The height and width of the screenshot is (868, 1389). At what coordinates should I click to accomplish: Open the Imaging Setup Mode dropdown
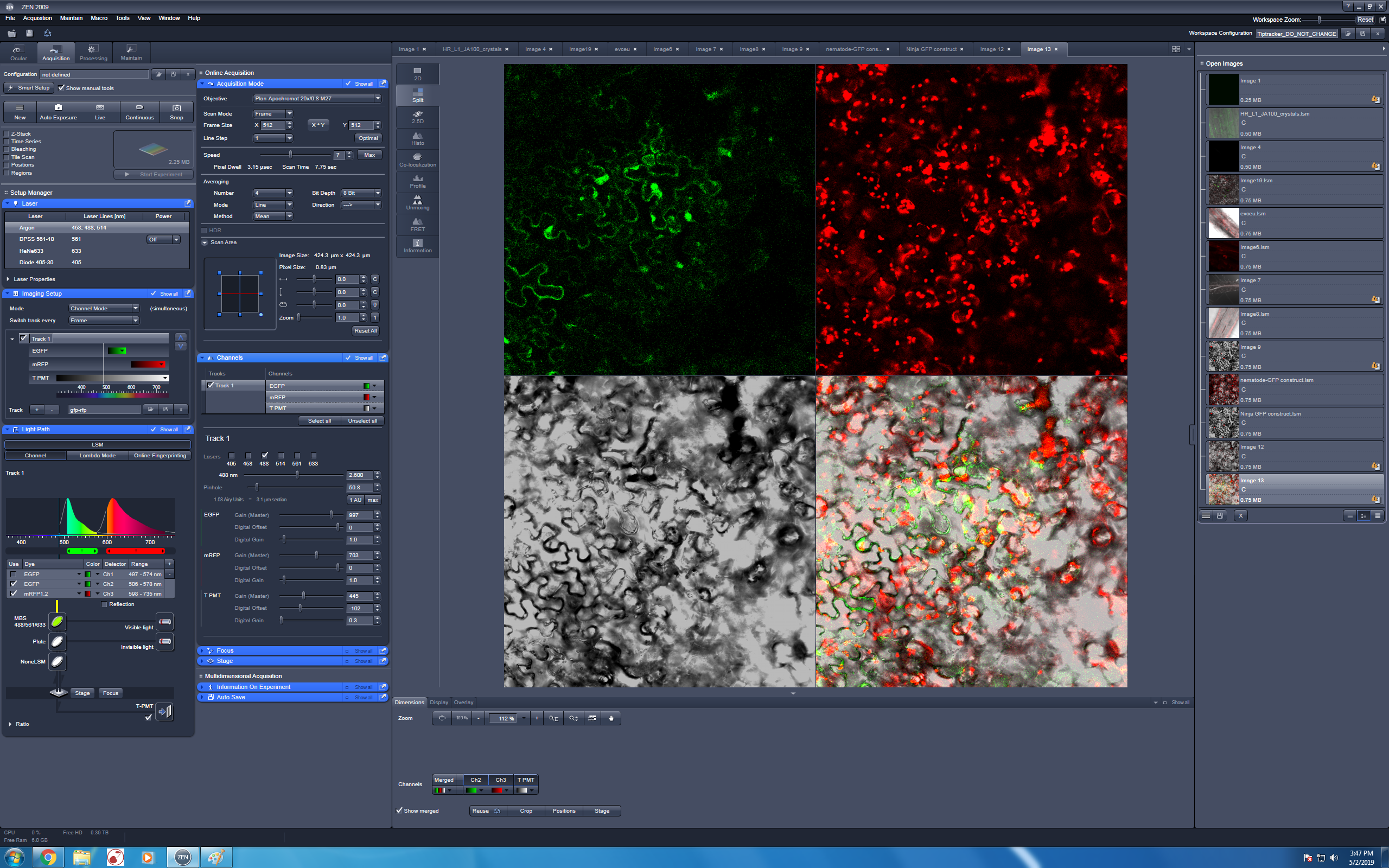[103, 308]
